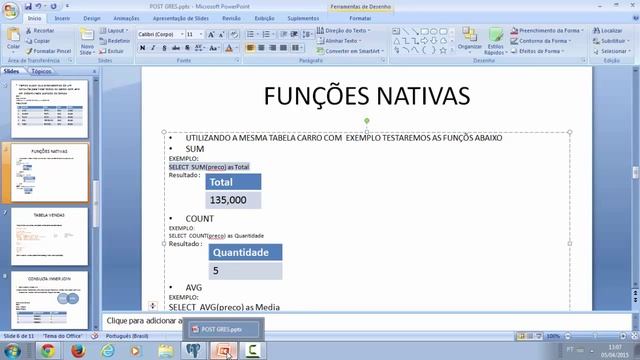Open Localizar to find text
640x360 pixels.
608,31
